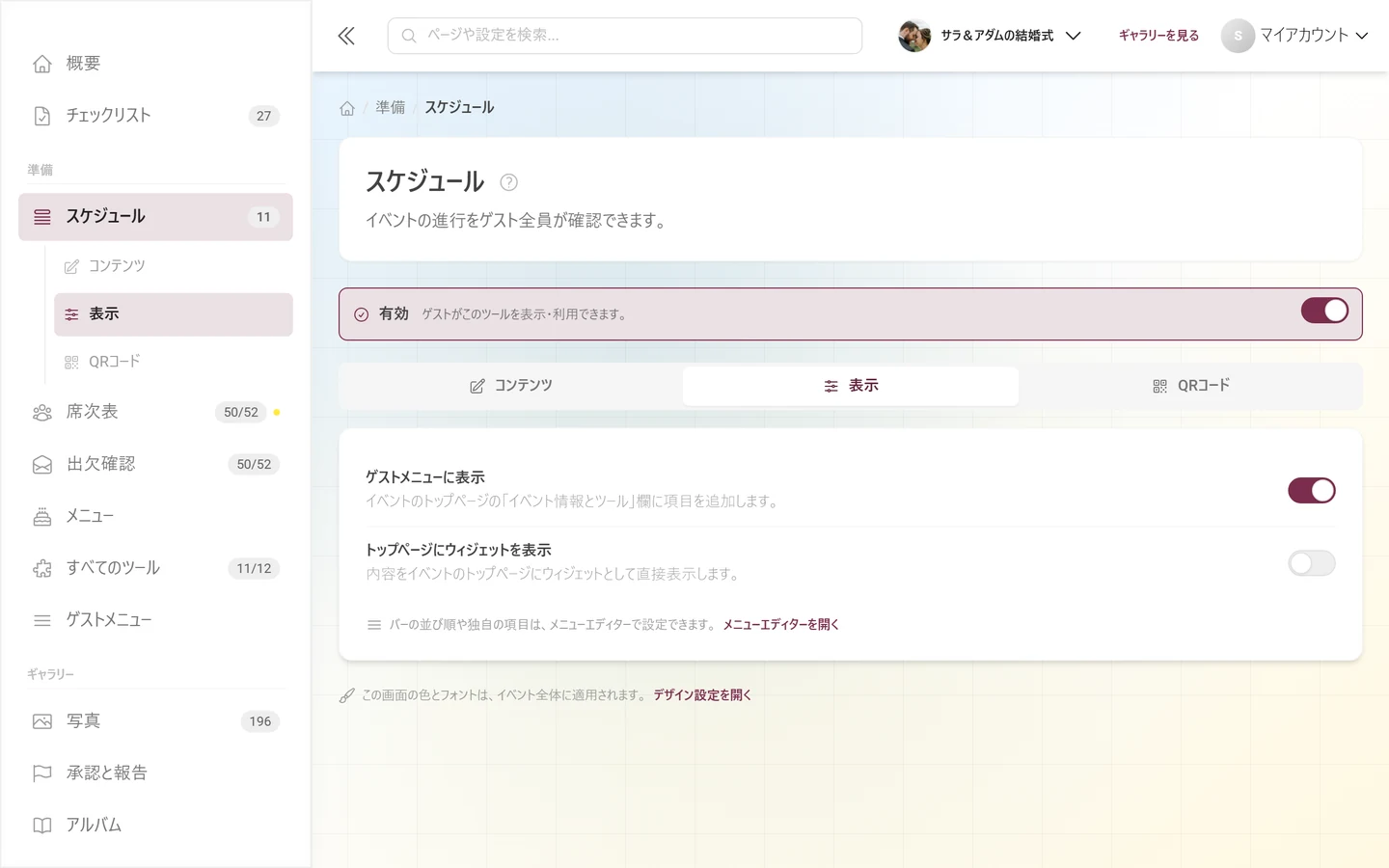Viewport: 1389px width, 868px height.
Task: Open メニューエディターを開く link
Action: pyautogui.click(x=781, y=625)
